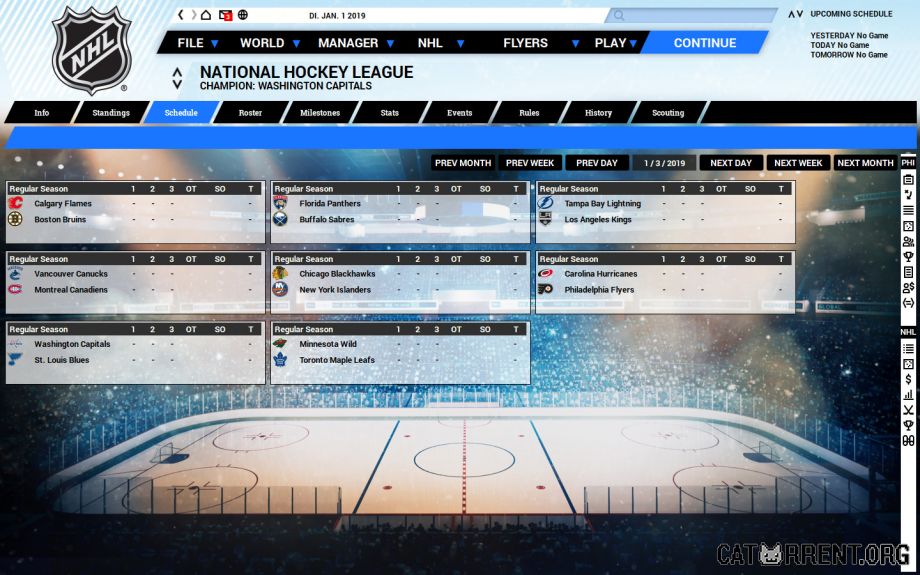Click league down arrow beside National Hockey League
This screenshot has width=920, height=575.
pyautogui.click(x=177, y=84)
